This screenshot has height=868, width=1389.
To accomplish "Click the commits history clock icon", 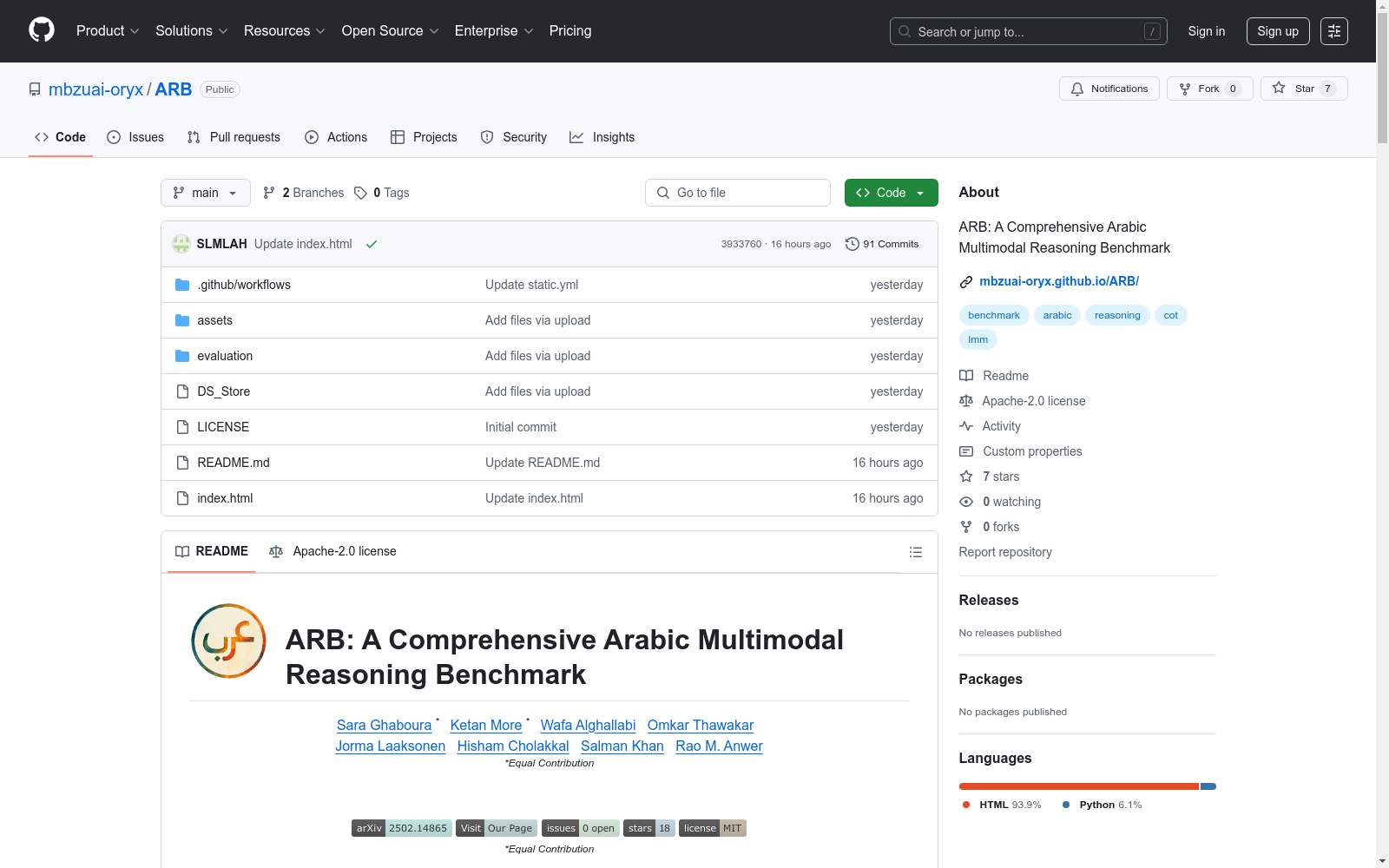I will pos(852,244).
